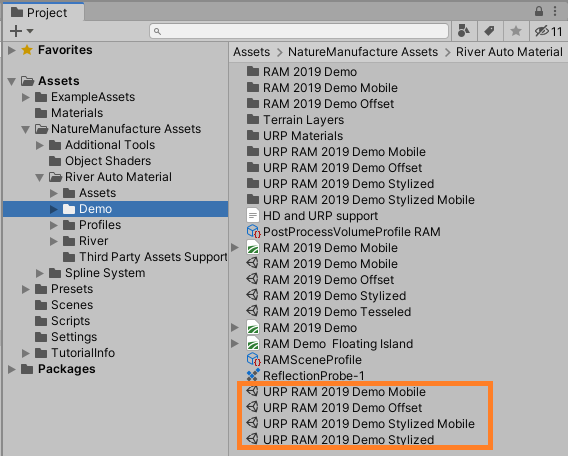Select RAM 2019 Demo Offset scene icon
Viewport: 568px width, 456px height.
tap(252, 279)
